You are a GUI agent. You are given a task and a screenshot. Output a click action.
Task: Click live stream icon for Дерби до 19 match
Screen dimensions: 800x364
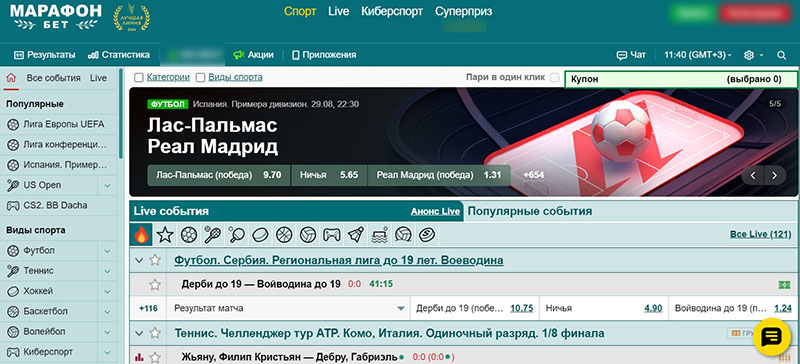784,285
